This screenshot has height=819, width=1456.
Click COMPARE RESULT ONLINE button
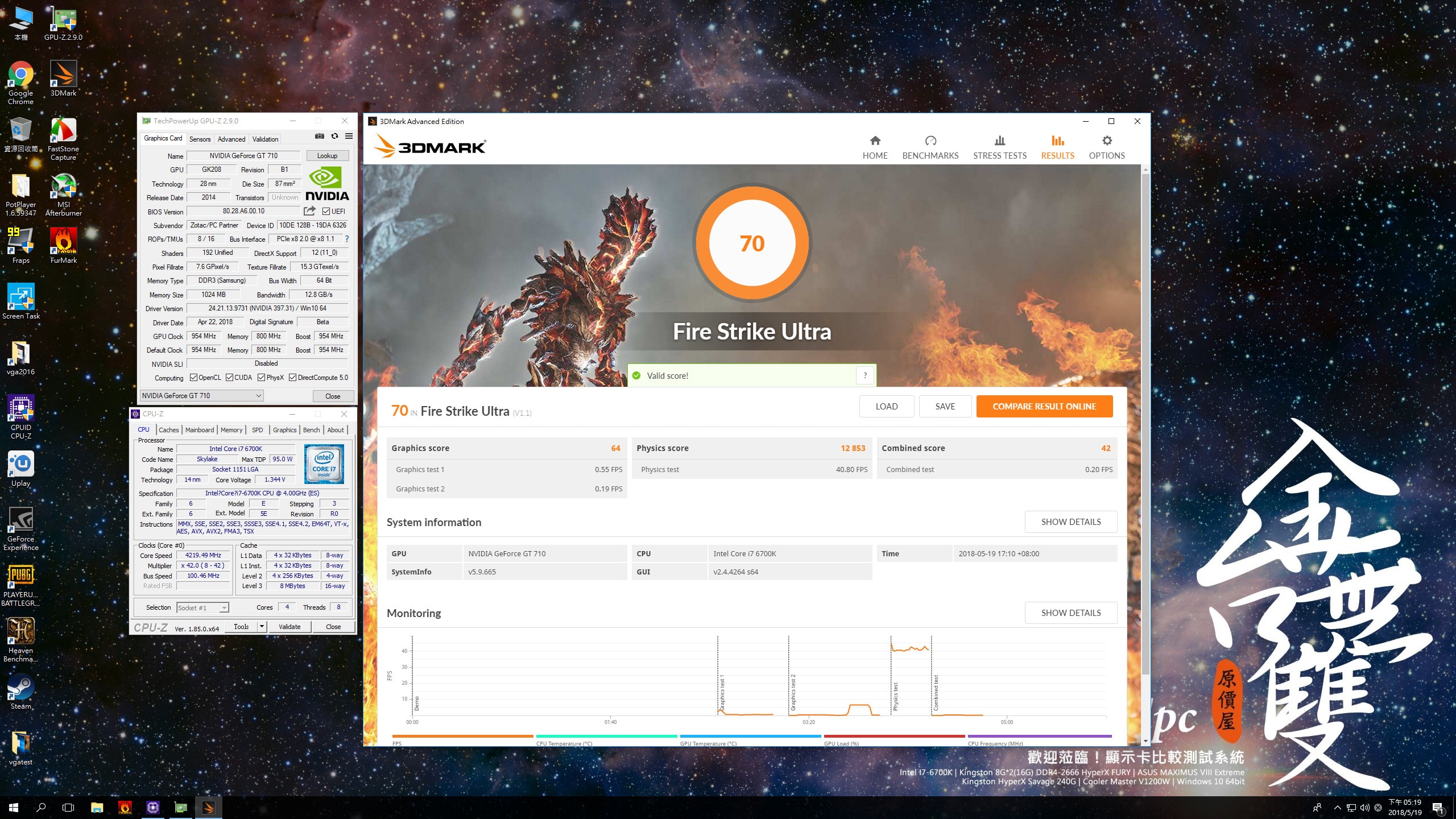1044,407
